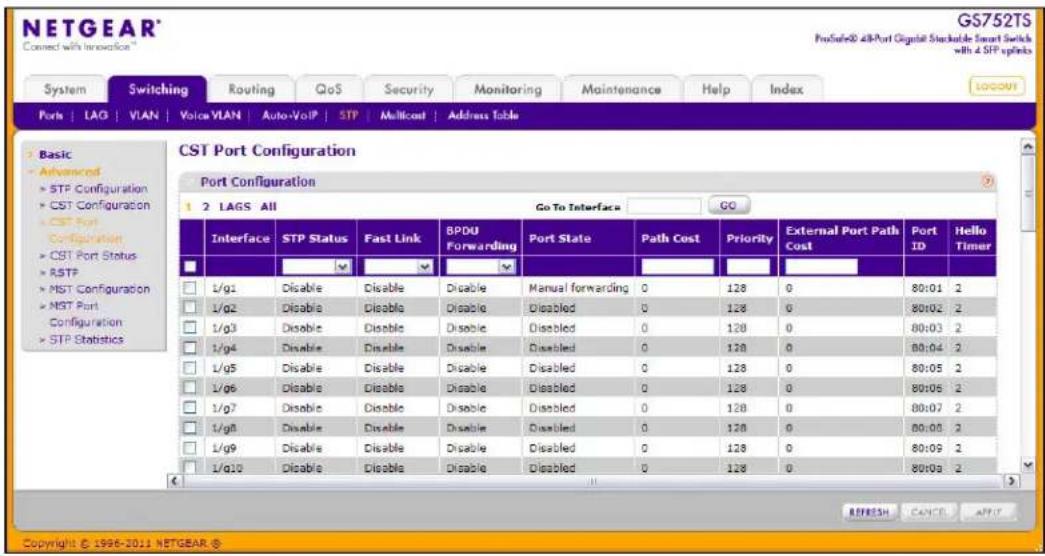Show unit 2 ports link
This screenshot has height=556, width=1045.
tap(207, 208)
